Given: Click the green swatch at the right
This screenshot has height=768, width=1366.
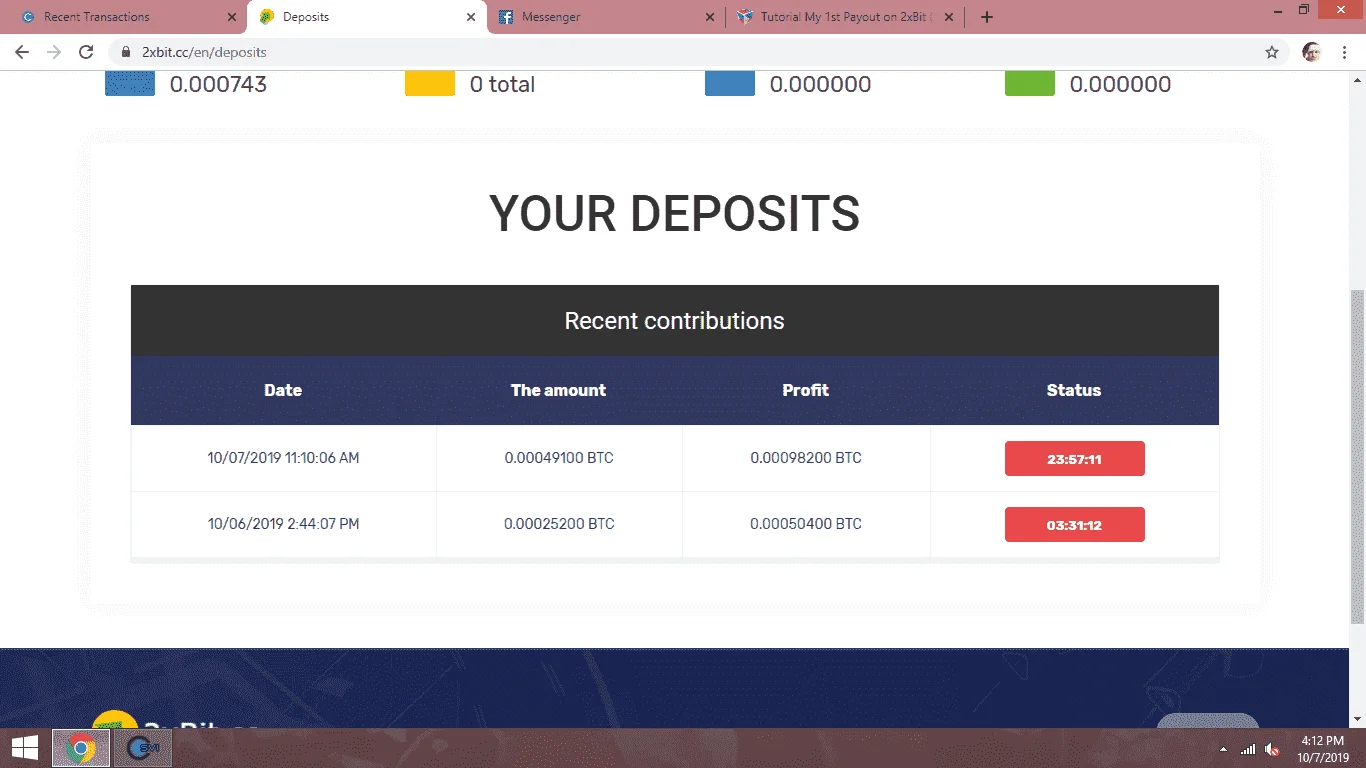Looking at the screenshot, I should point(1030,84).
